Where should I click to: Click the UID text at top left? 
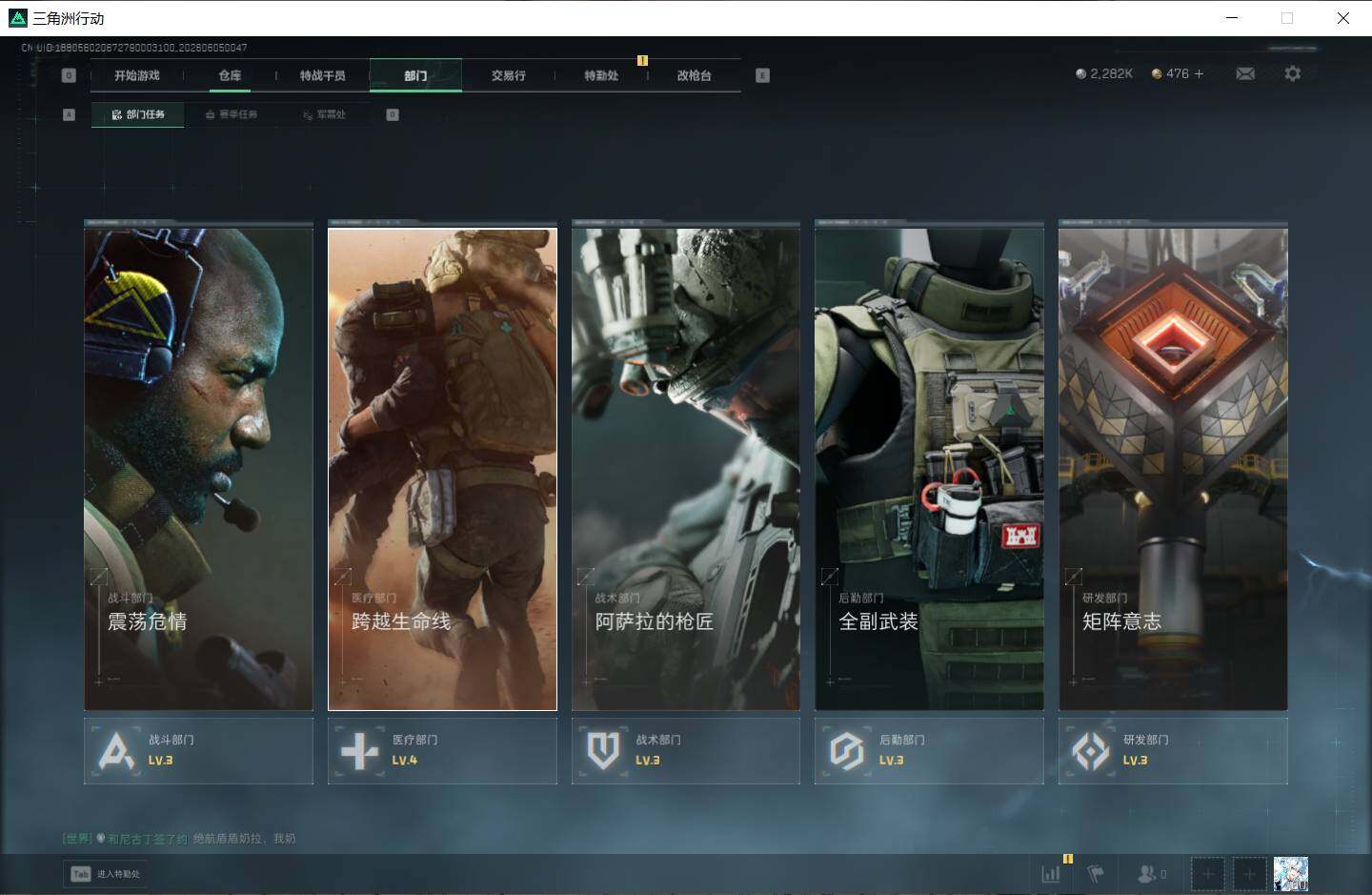134,47
